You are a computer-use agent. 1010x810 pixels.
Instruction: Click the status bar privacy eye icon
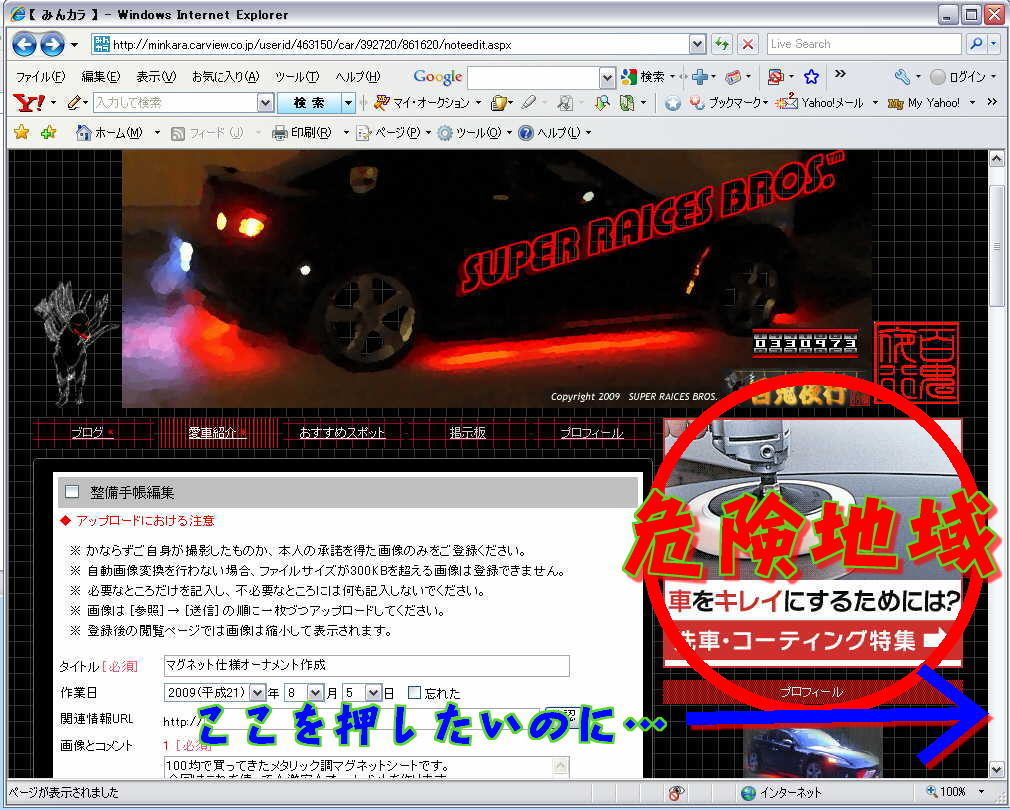tap(676, 792)
